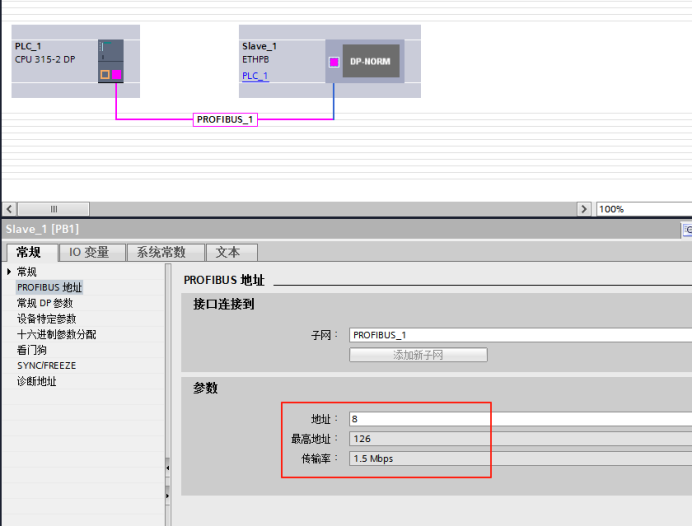Screen dimensions: 692x527
Task: Click the 传输率 field showing 1.5 Mbps
Action: tap(520, 459)
